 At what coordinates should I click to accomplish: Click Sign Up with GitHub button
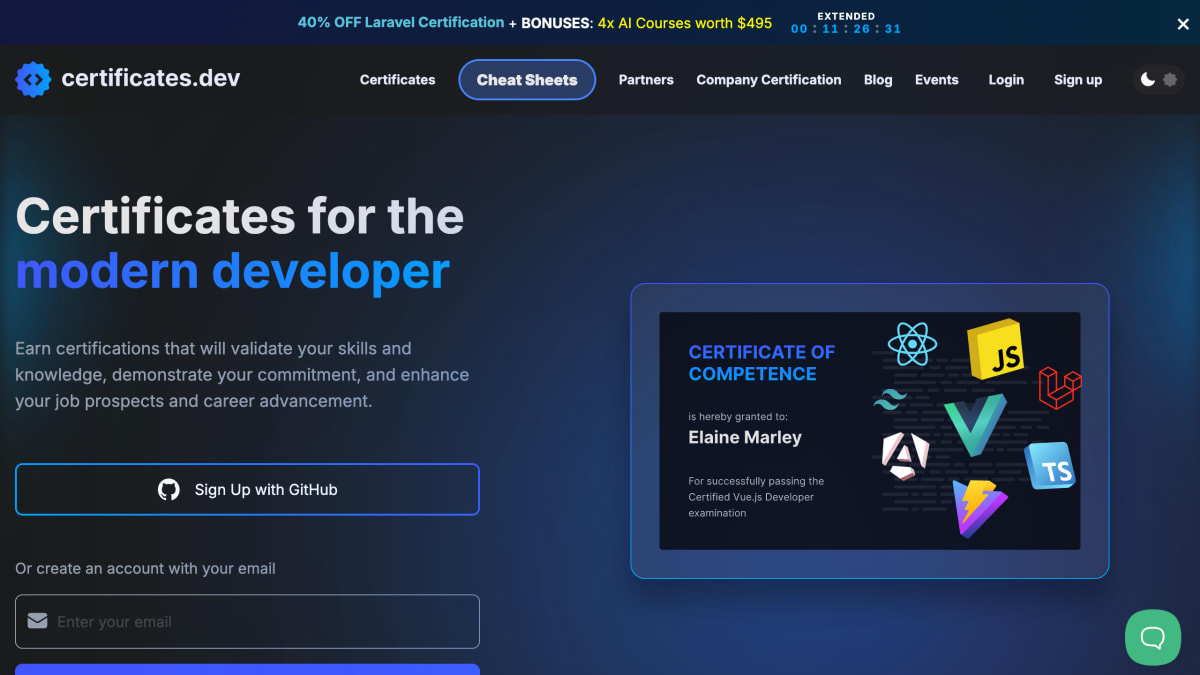247,489
